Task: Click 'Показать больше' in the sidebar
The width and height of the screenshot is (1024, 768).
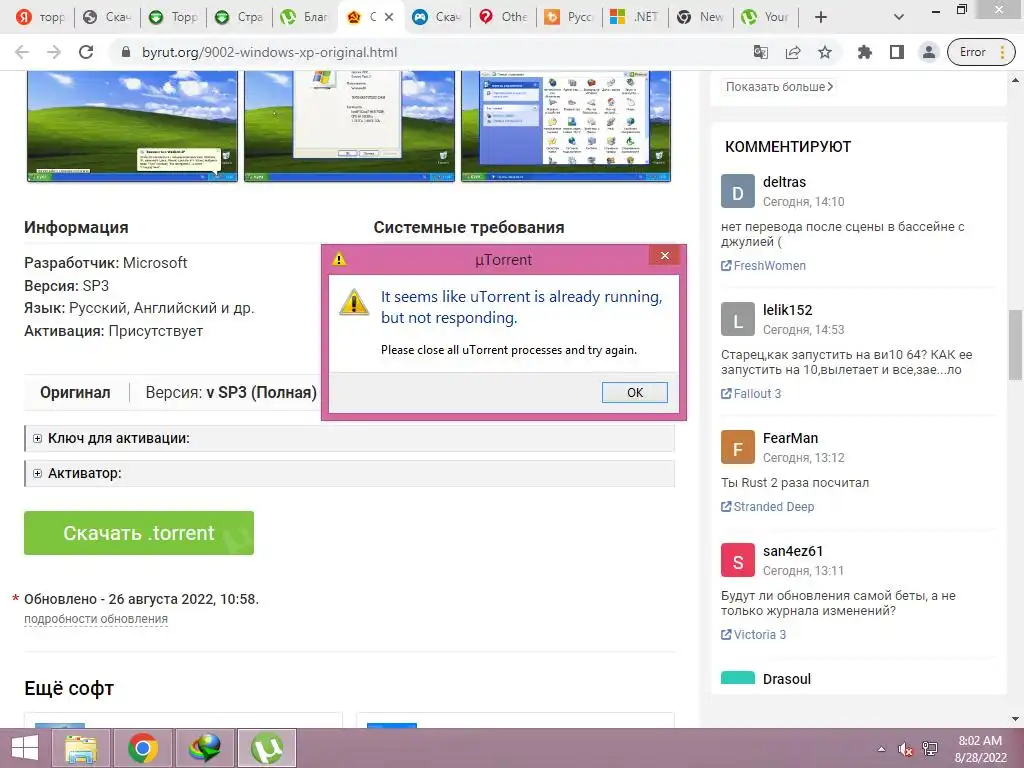Action: (x=780, y=86)
